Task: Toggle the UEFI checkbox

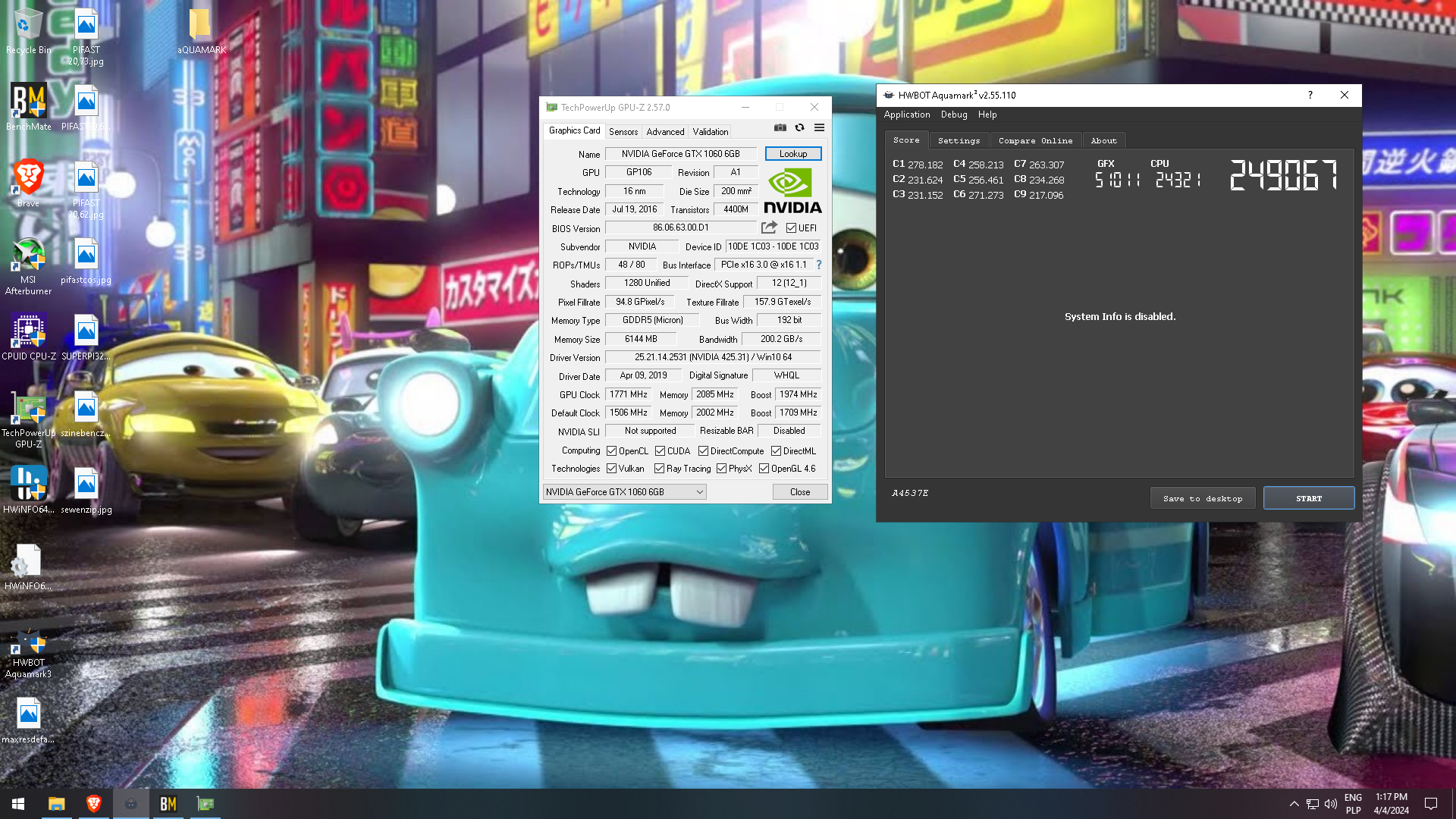Action: coord(791,227)
